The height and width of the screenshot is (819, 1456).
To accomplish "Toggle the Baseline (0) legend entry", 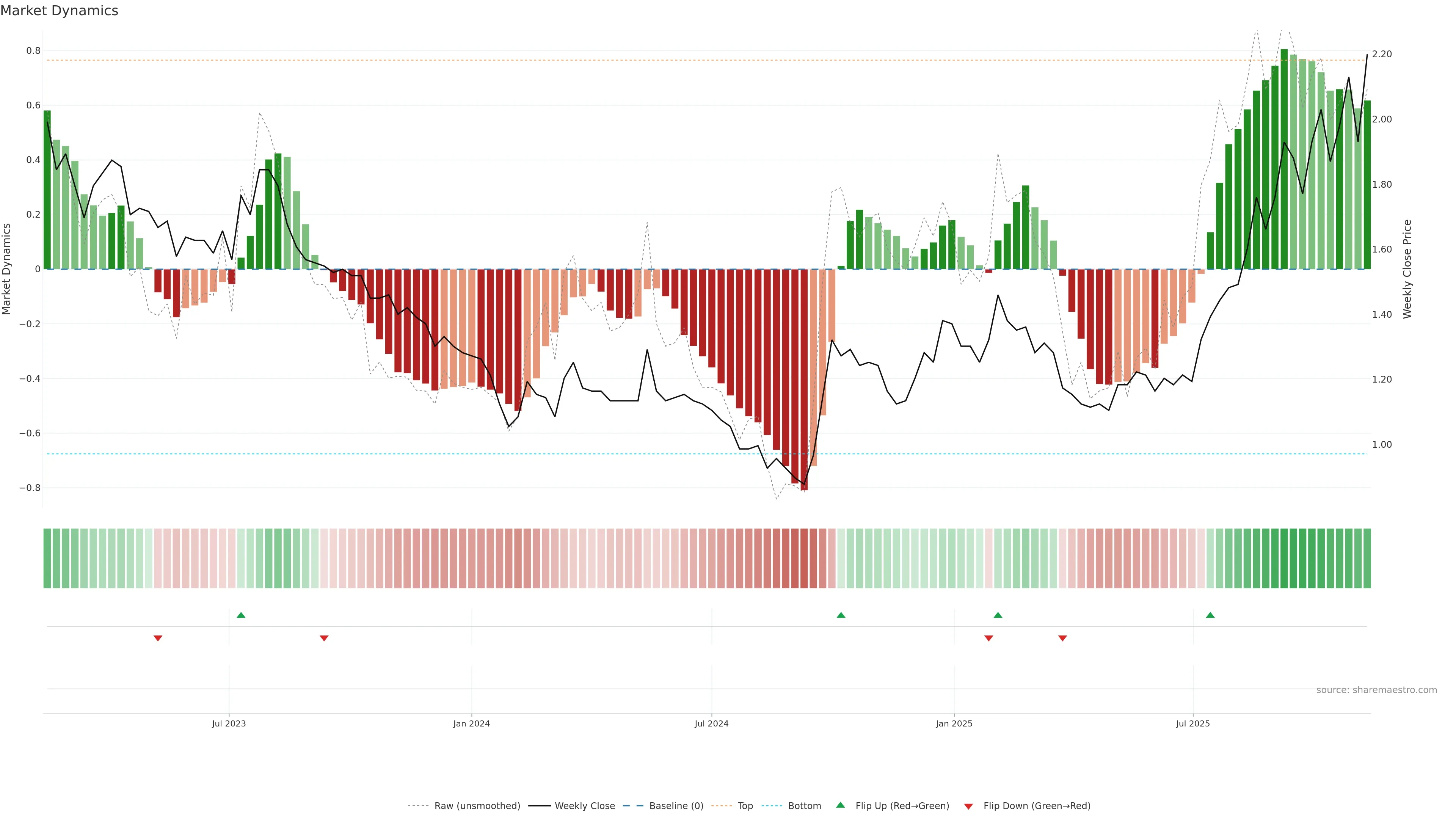I will click(x=676, y=806).
